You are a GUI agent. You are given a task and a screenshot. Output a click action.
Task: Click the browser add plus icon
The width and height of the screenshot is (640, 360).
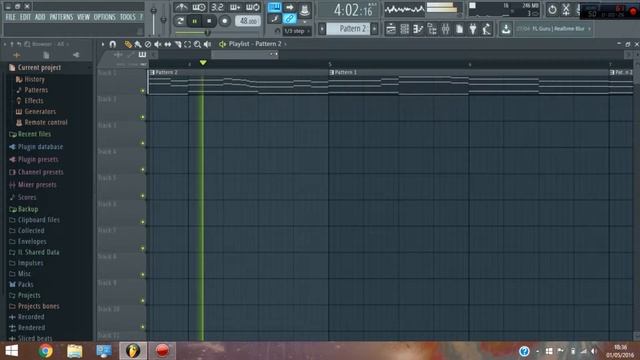(17, 55)
